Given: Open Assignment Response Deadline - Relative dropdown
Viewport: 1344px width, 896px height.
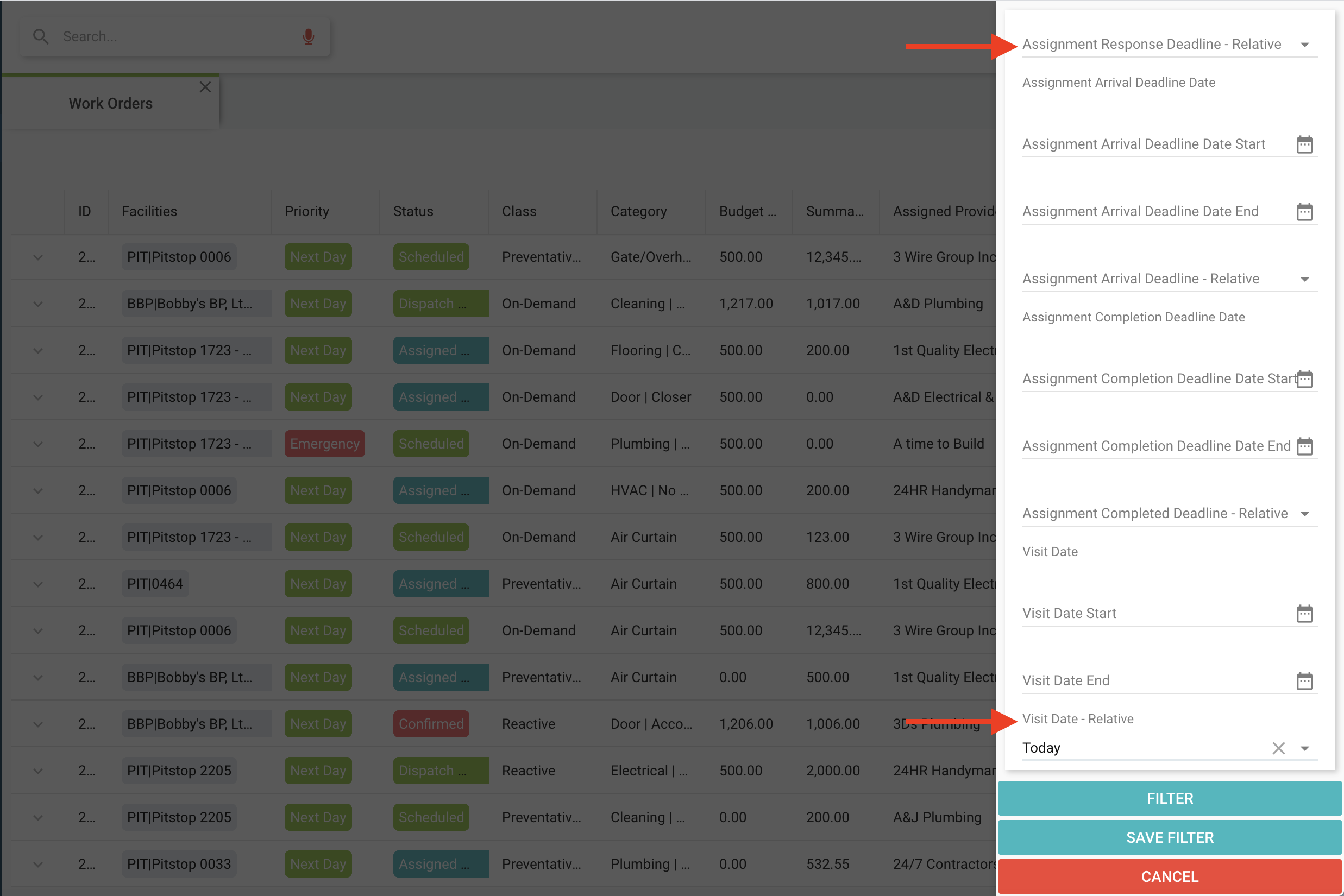Looking at the screenshot, I should 1305,44.
